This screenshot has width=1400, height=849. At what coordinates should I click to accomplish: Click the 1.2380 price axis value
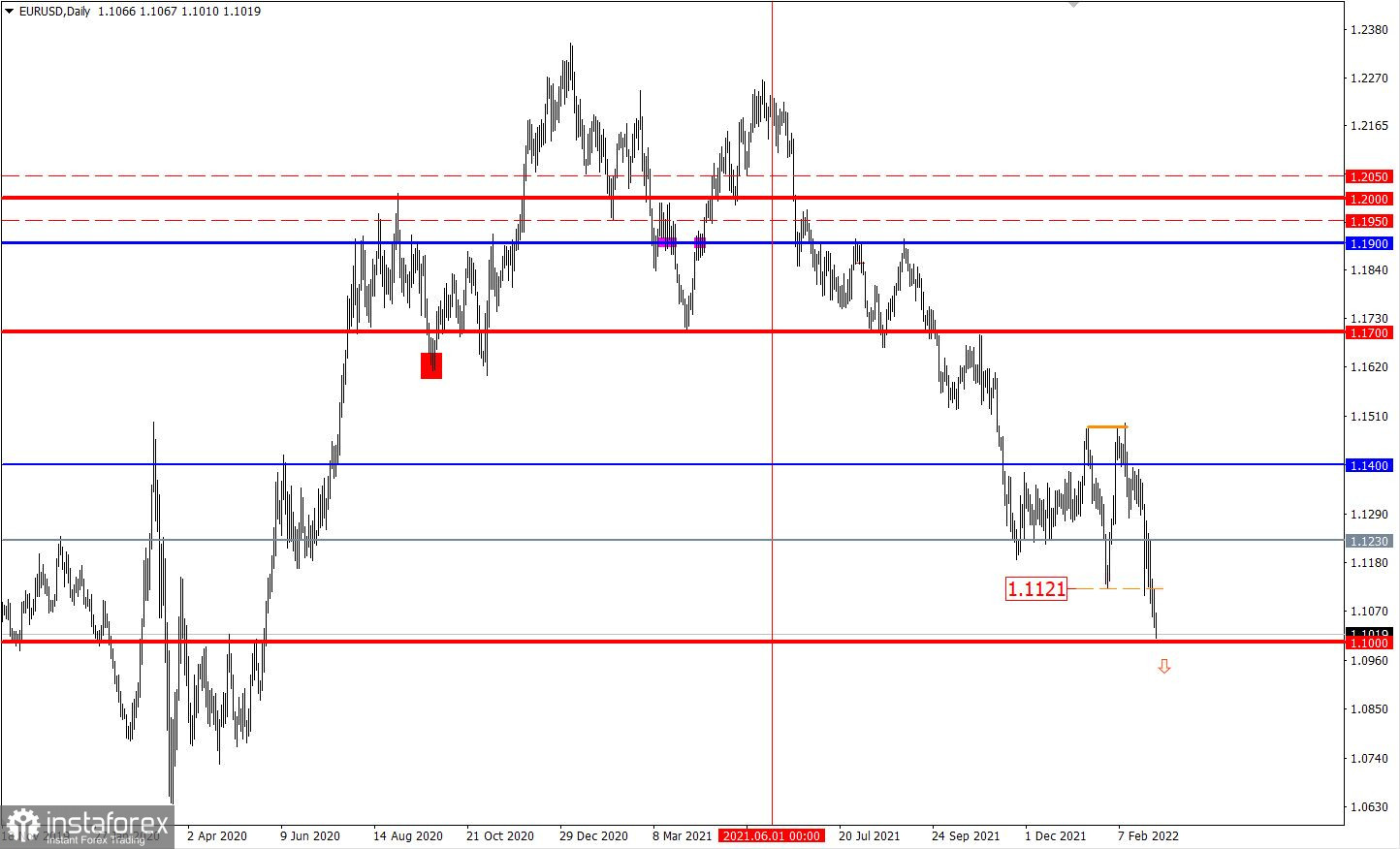(x=1370, y=30)
